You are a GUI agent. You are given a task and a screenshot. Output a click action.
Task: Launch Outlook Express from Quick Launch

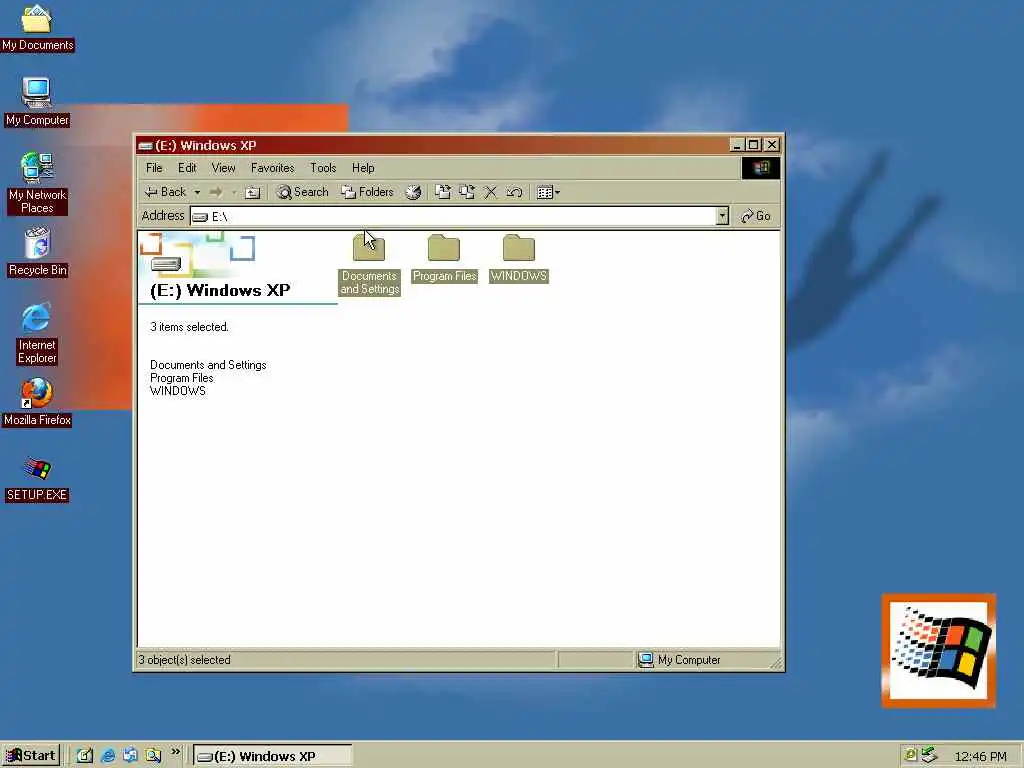[131, 756]
